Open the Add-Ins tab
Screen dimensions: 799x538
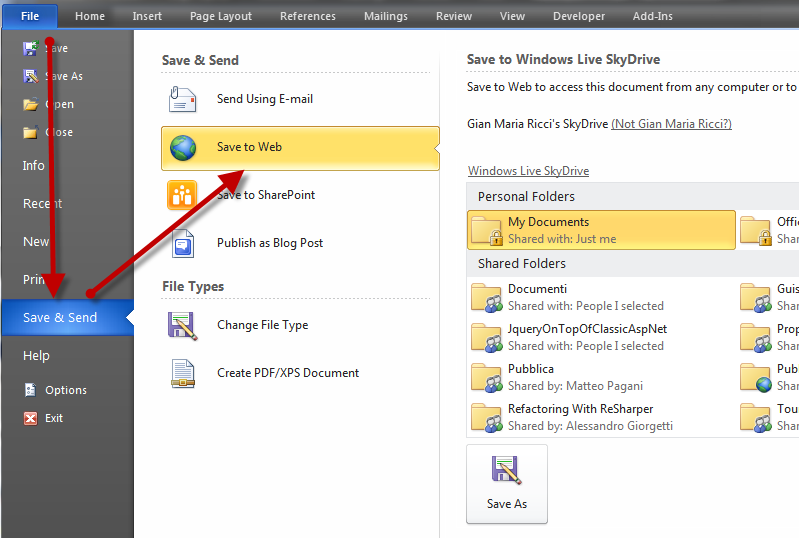coord(653,16)
